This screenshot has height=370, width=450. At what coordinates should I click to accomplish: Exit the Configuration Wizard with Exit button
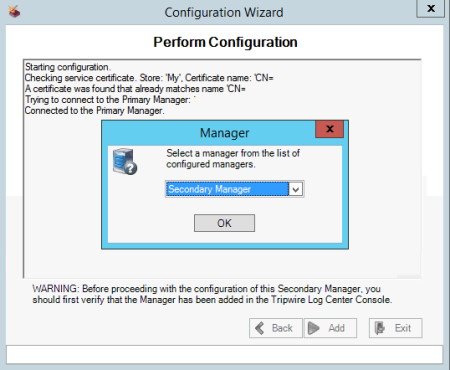396,328
